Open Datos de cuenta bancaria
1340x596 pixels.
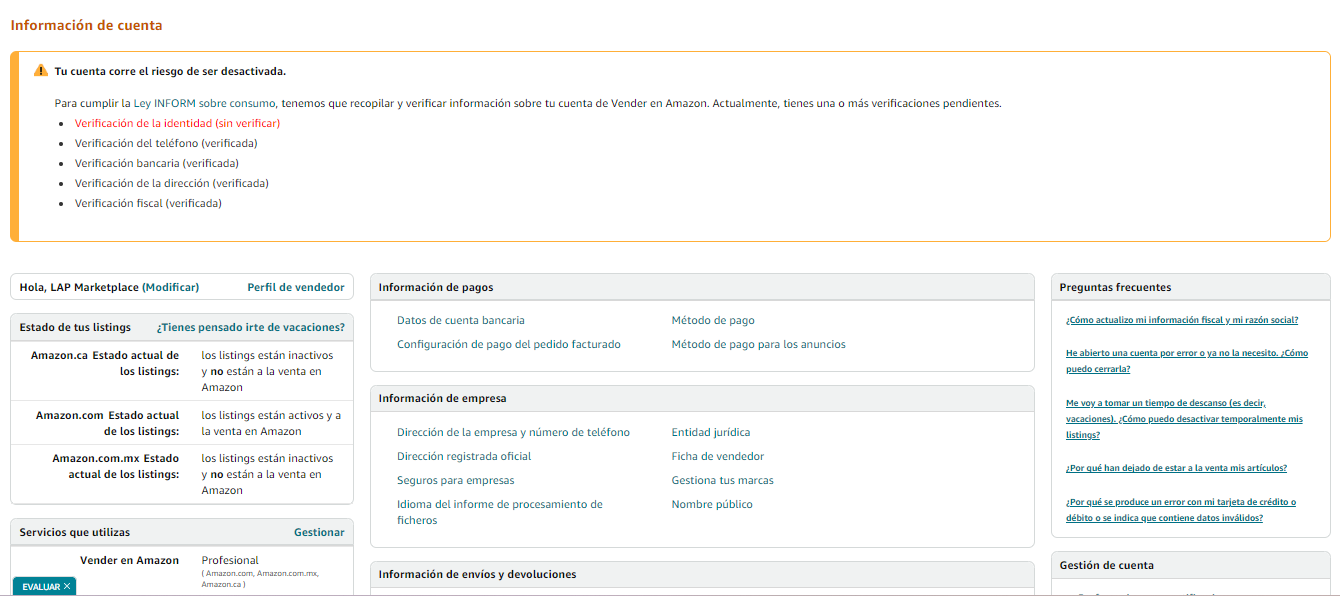[x=461, y=320]
